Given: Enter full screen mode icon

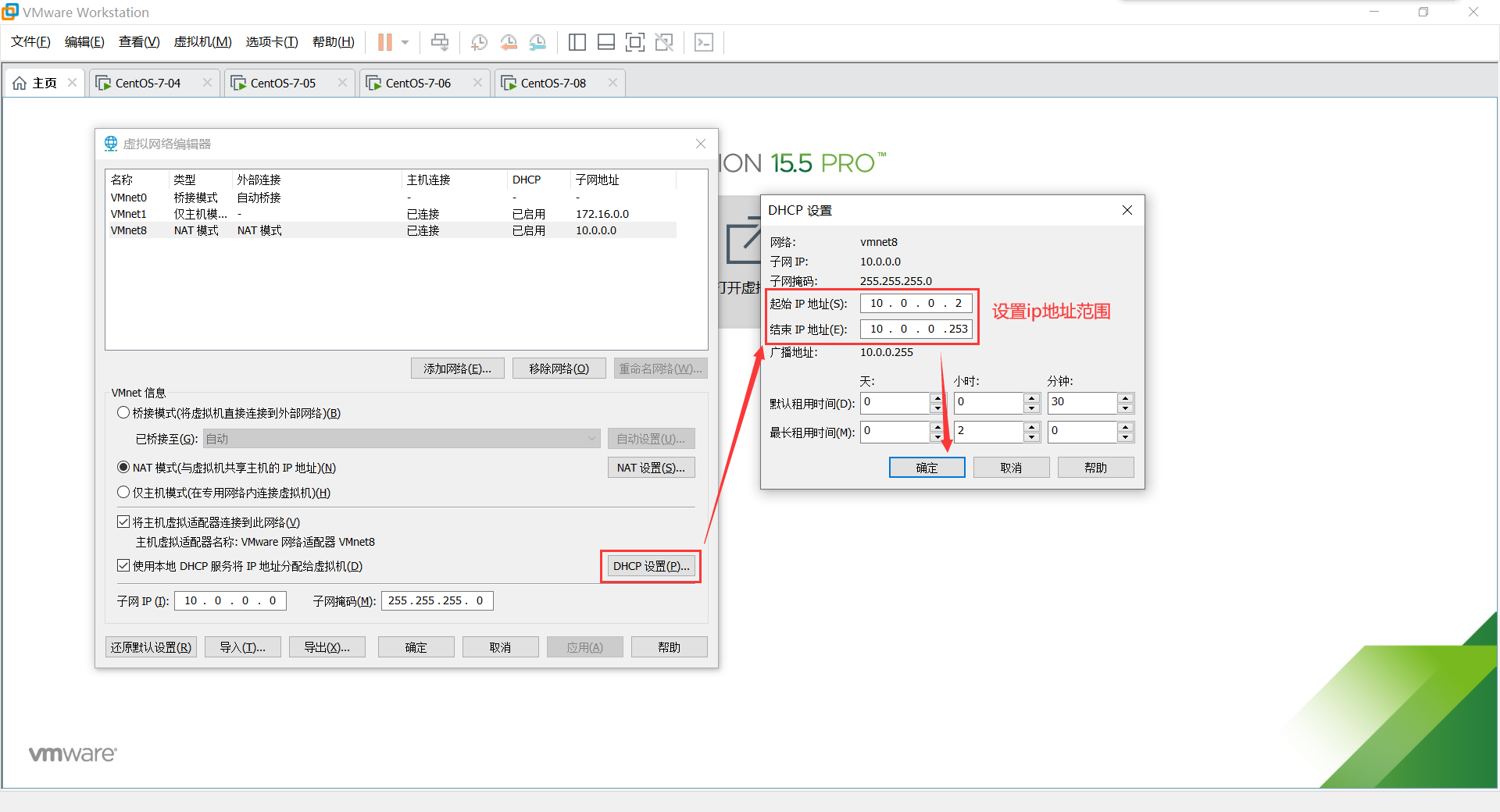Looking at the screenshot, I should (x=635, y=42).
